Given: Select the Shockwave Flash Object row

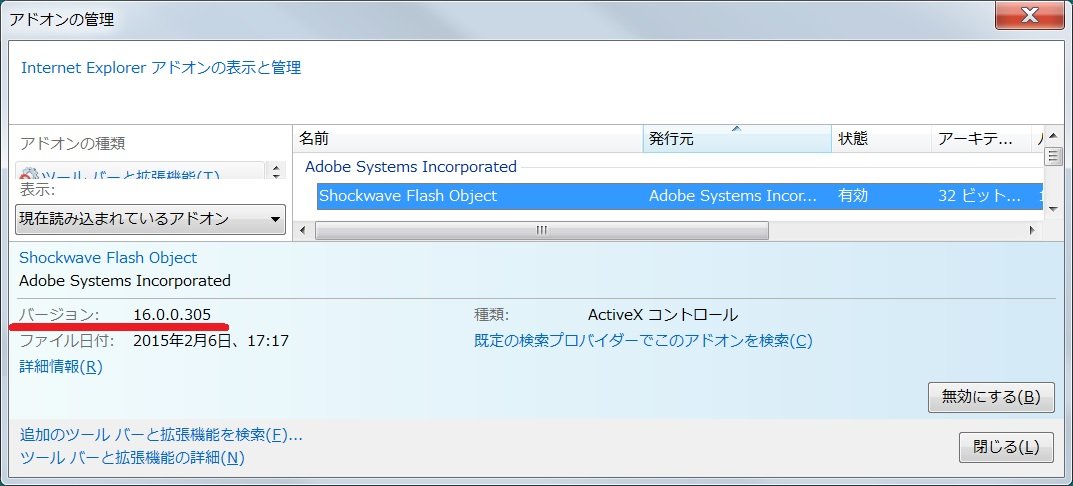Looking at the screenshot, I should 681,196.
